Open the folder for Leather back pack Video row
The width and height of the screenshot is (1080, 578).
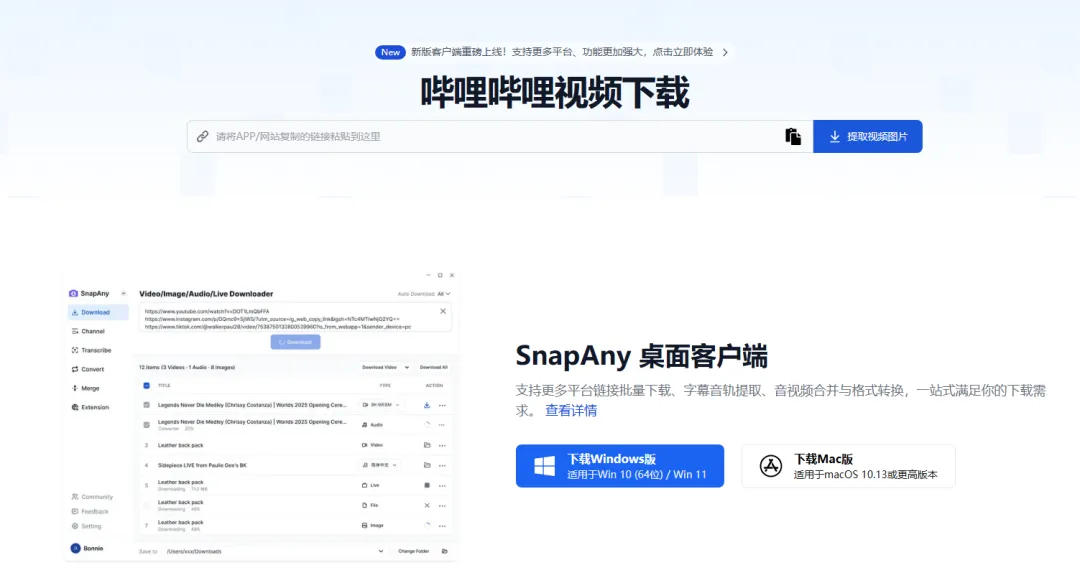tap(427, 445)
